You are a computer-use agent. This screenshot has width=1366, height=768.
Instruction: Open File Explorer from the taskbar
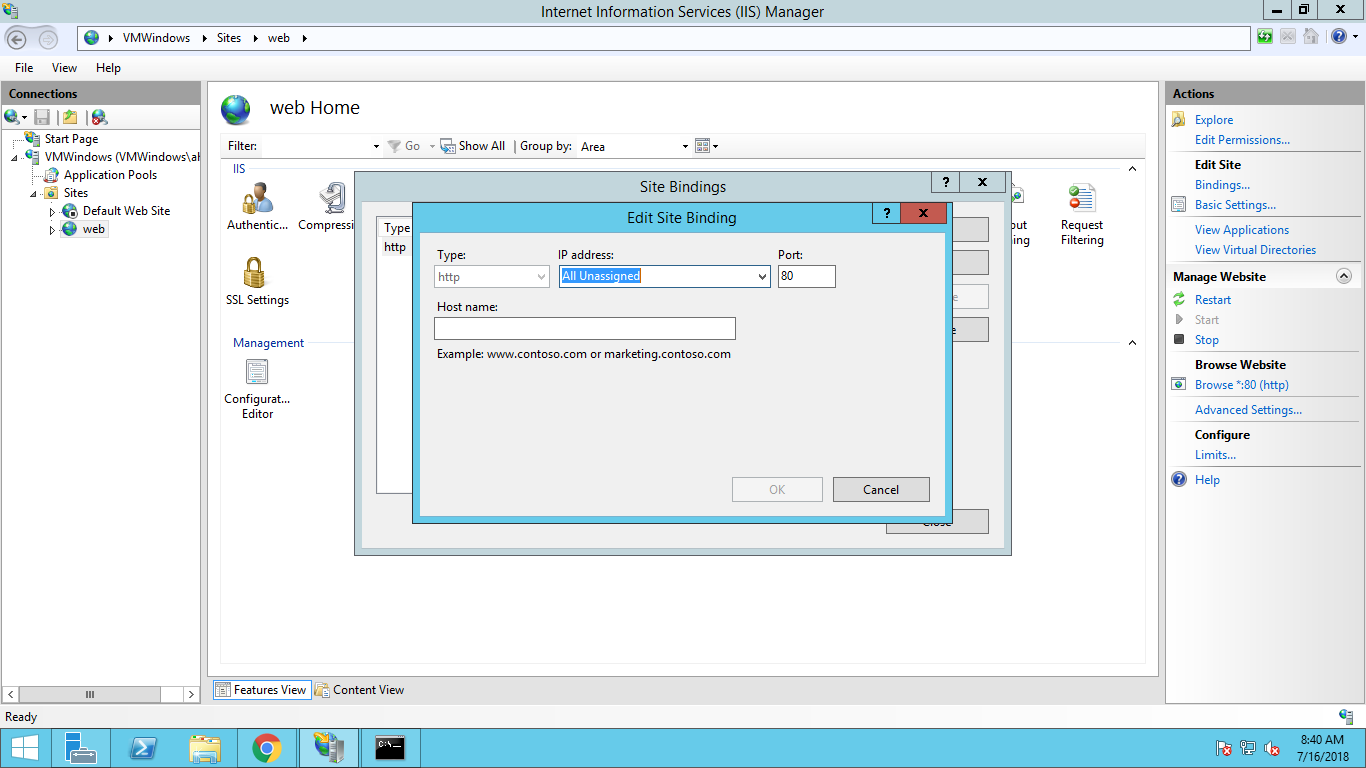pos(205,748)
